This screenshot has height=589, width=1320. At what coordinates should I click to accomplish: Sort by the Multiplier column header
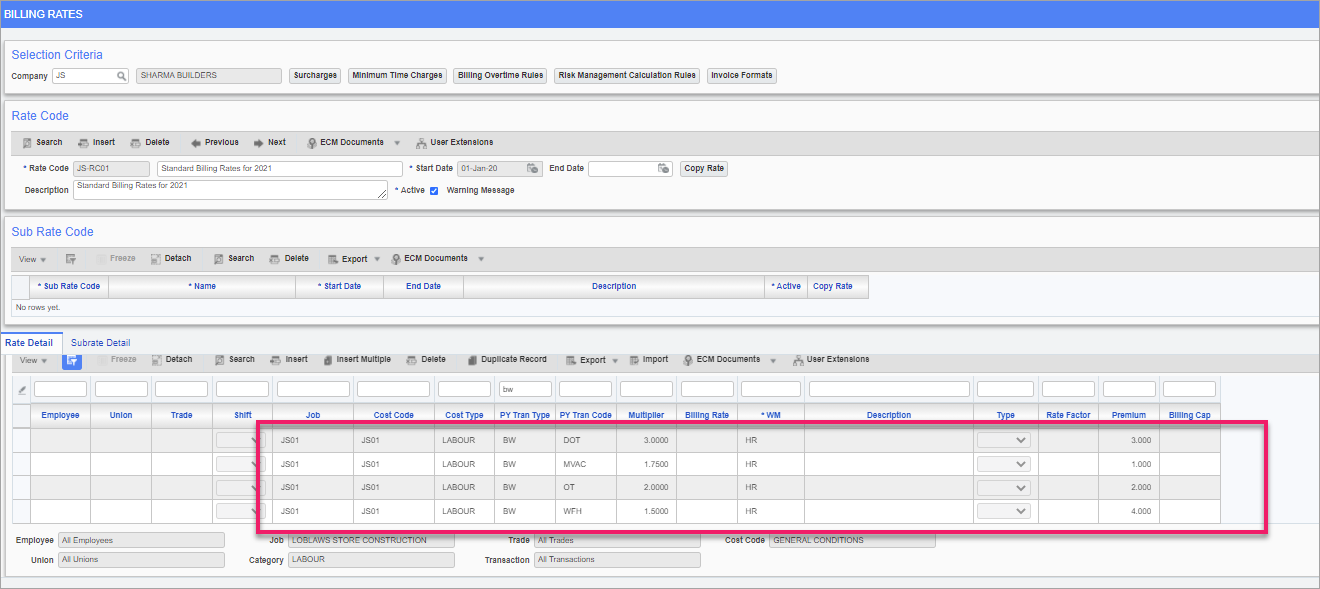[646, 415]
